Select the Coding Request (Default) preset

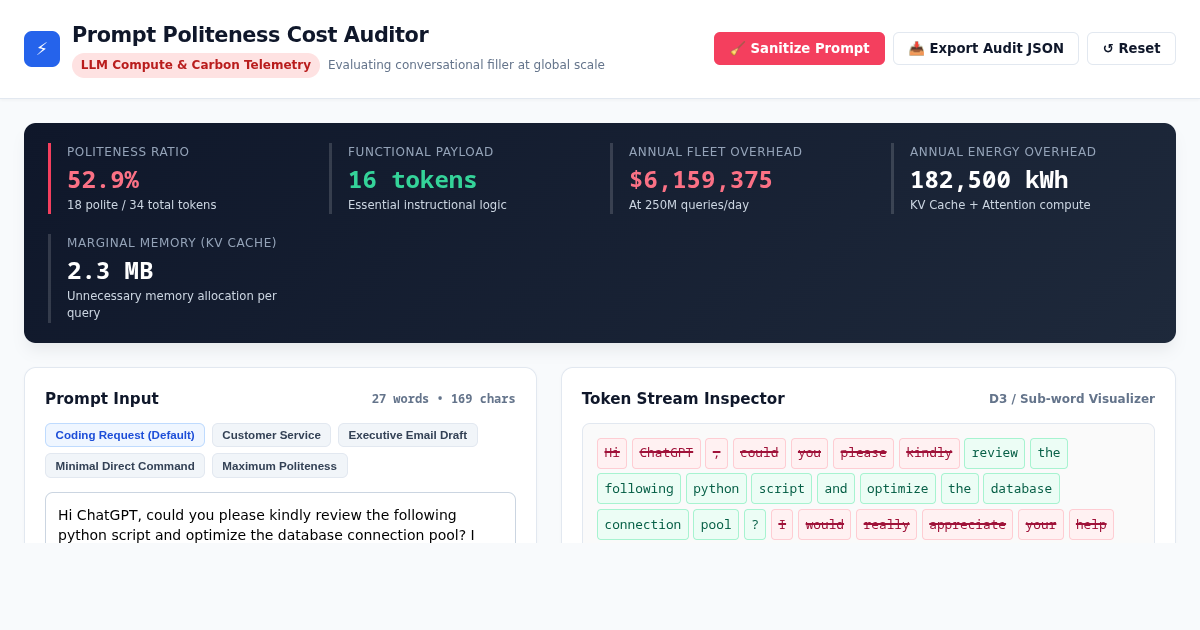coord(125,435)
